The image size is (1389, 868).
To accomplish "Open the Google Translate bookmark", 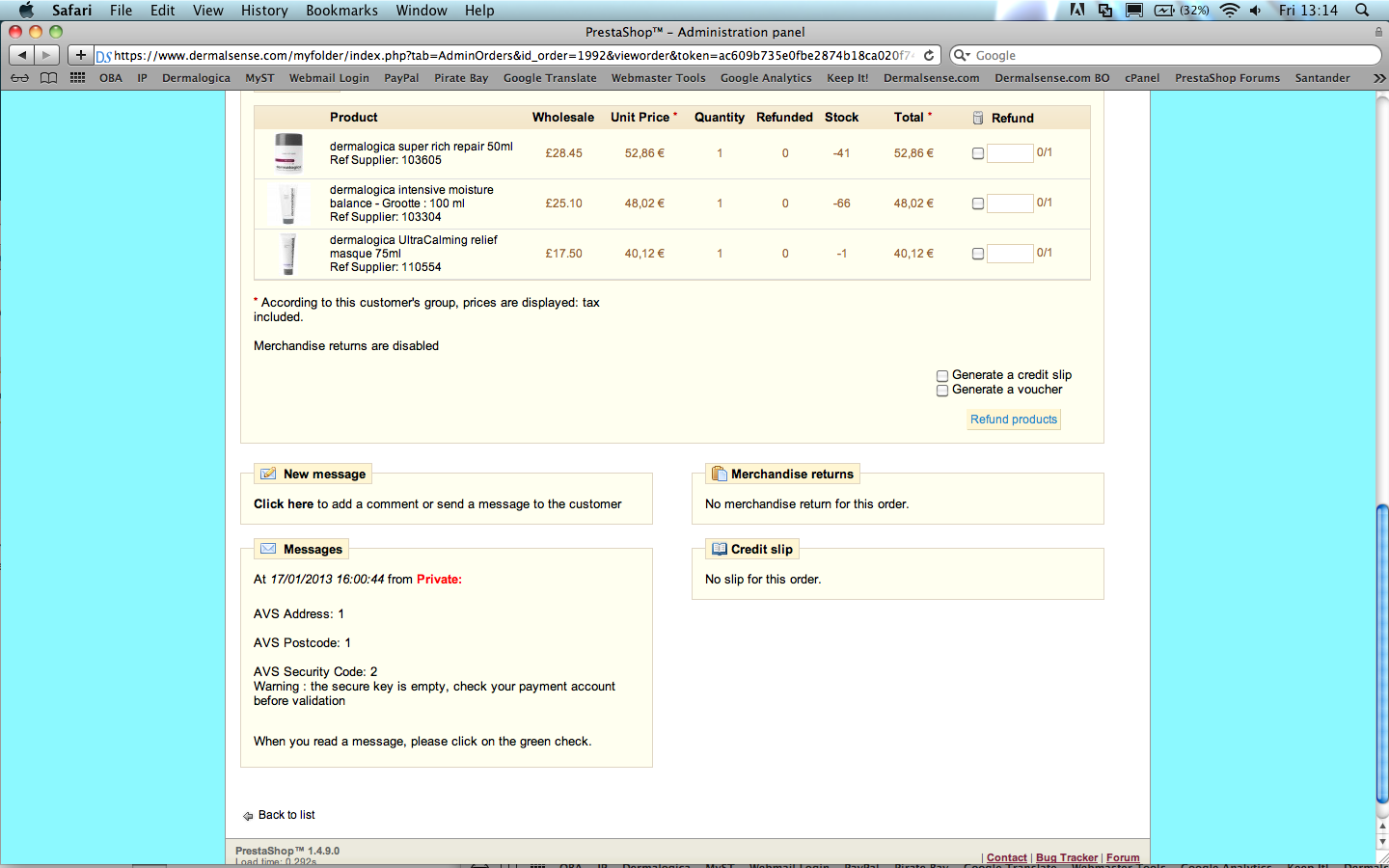I will tap(550, 78).
